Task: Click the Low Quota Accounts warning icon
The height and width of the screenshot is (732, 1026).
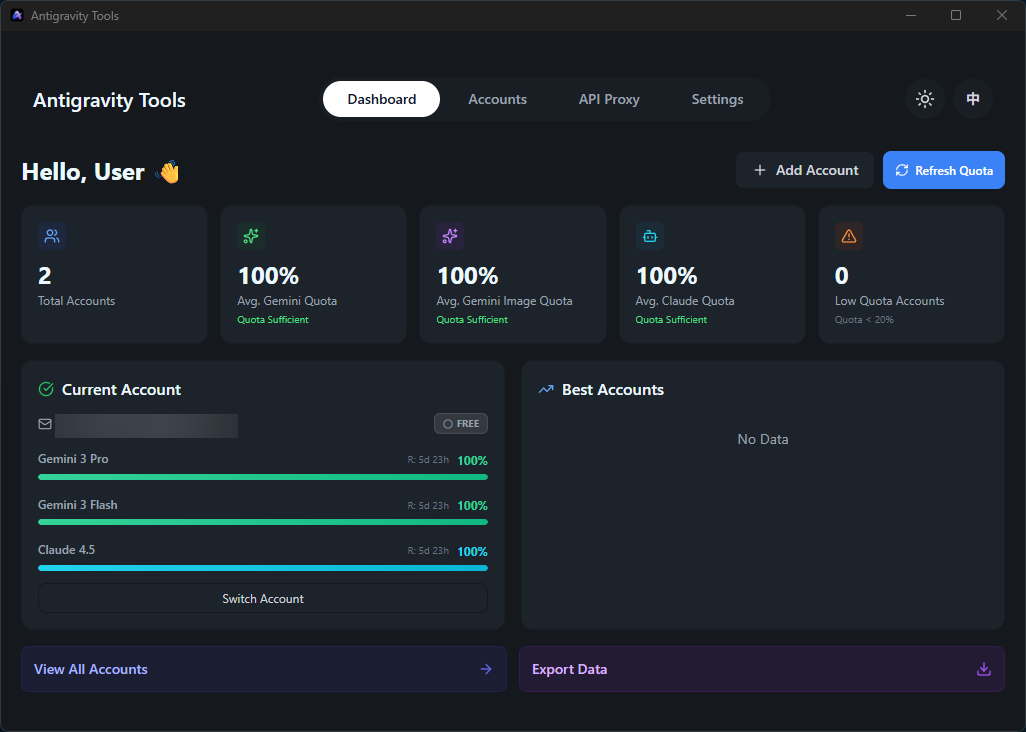Action: (849, 236)
